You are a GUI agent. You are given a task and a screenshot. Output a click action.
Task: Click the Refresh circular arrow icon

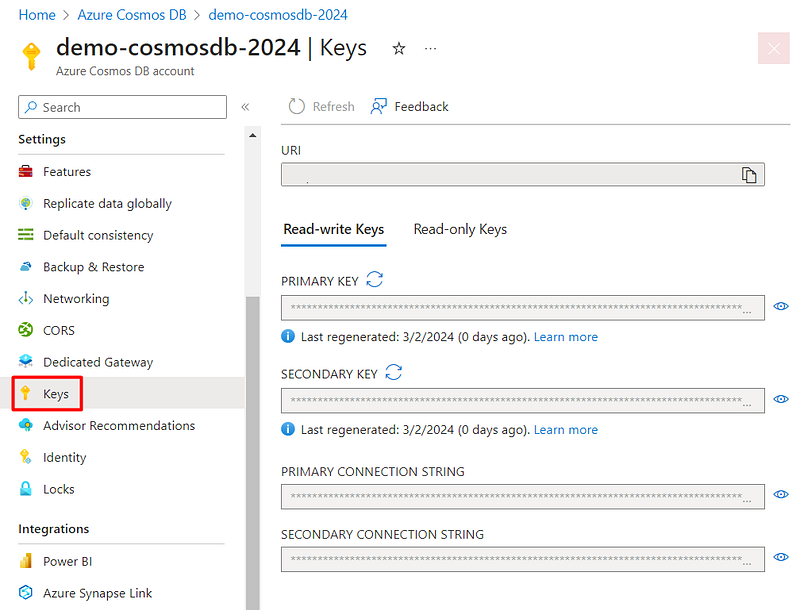[x=296, y=106]
